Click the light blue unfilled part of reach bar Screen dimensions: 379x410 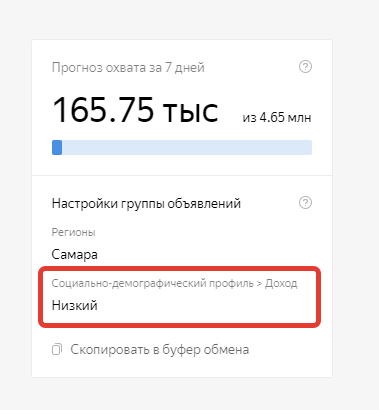(187, 147)
